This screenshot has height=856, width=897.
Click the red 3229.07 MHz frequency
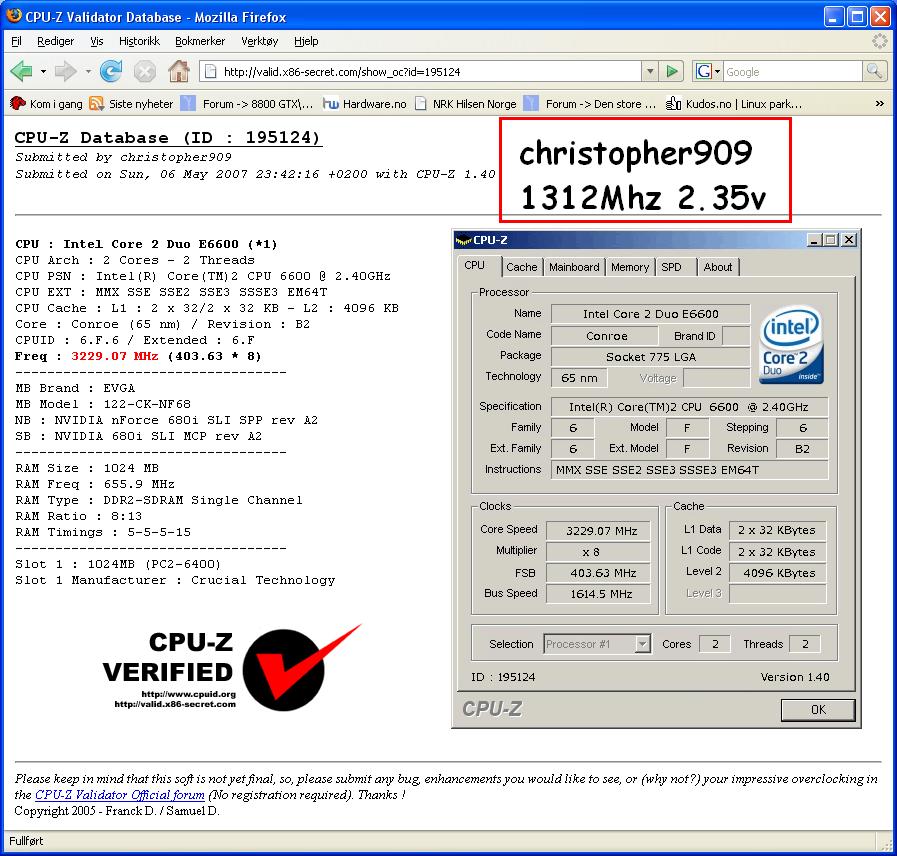(x=114, y=356)
